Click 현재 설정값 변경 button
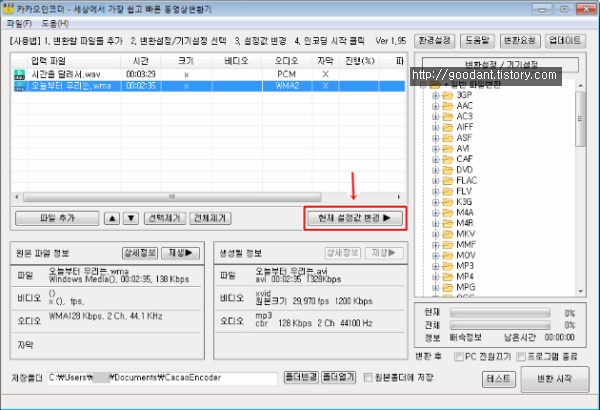 [x=355, y=218]
